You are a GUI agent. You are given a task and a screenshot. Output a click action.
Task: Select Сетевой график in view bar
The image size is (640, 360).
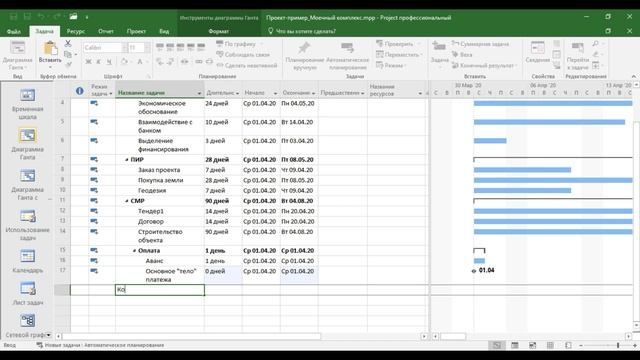coord(27,326)
